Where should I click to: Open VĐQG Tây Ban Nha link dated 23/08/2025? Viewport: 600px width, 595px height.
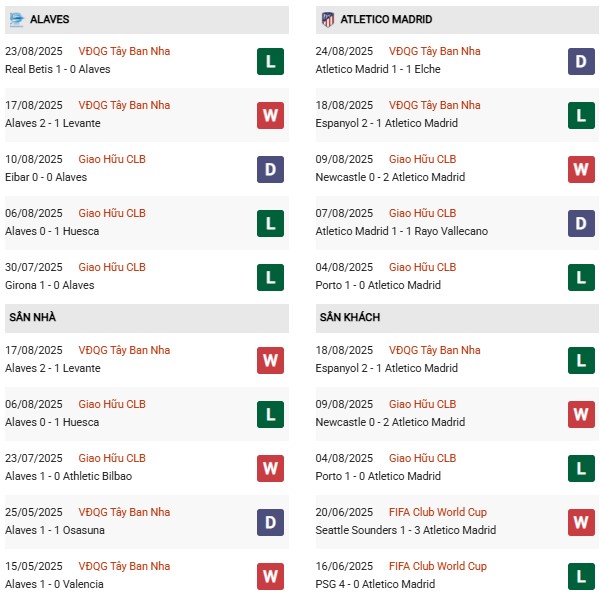[124, 51]
